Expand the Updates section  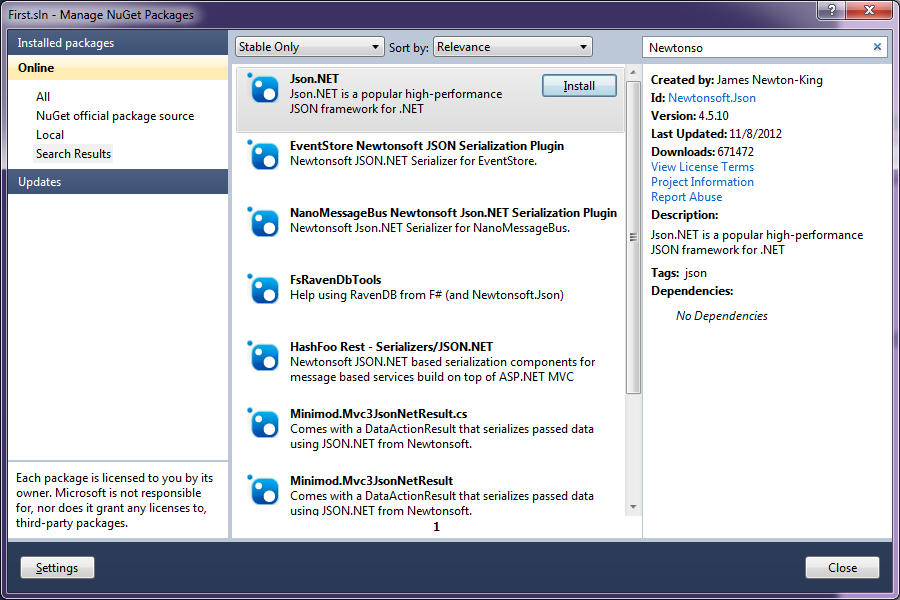pos(118,181)
